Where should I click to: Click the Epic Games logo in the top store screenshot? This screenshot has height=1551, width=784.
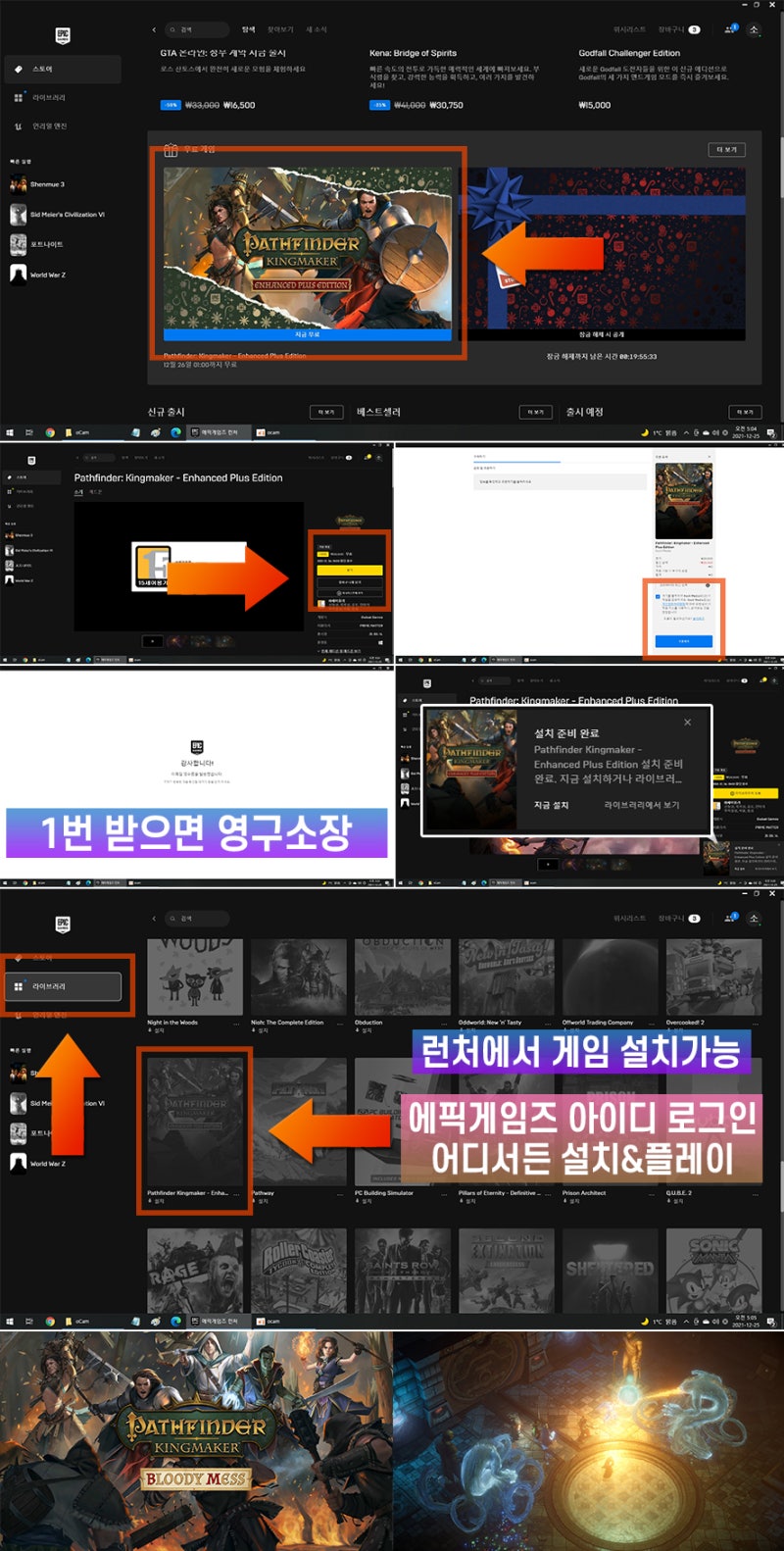(63, 36)
